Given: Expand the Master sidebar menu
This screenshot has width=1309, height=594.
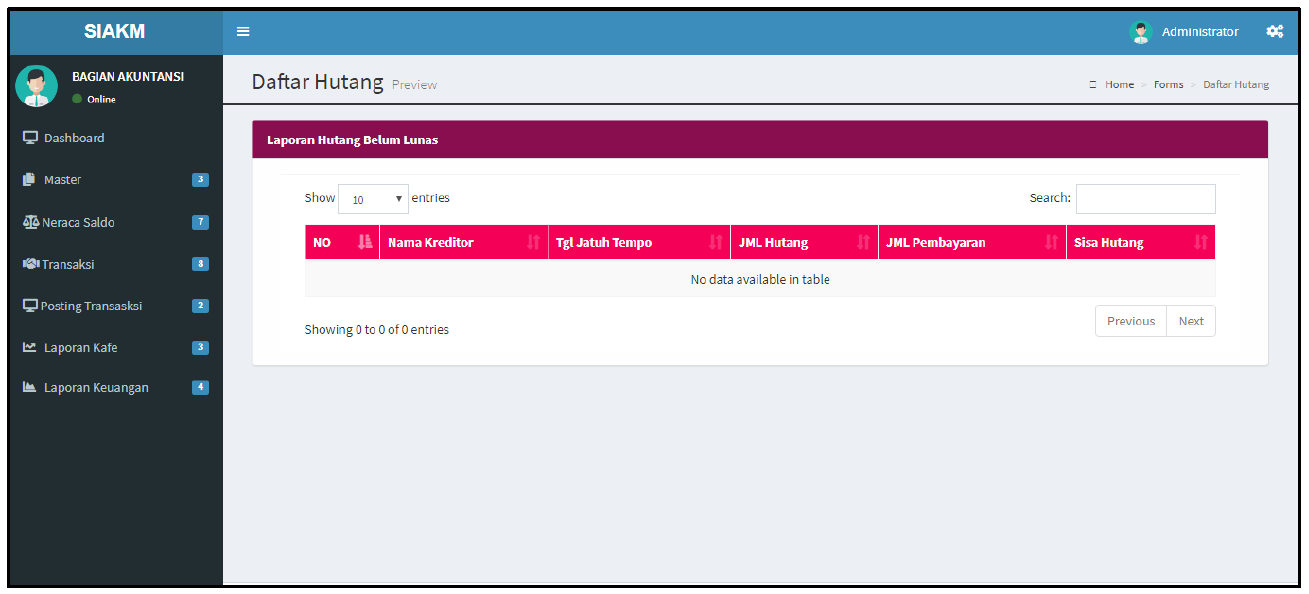Looking at the screenshot, I should coord(62,180).
